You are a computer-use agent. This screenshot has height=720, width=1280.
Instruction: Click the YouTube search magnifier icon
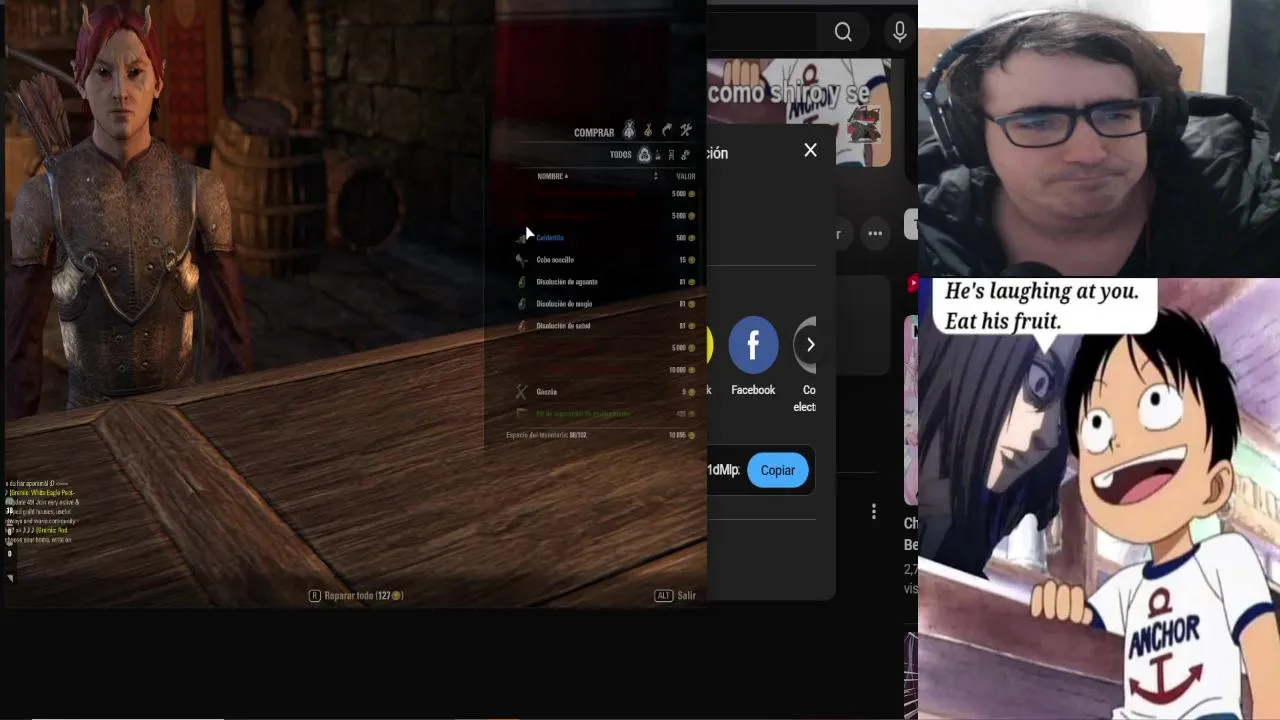click(x=843, y=32)
